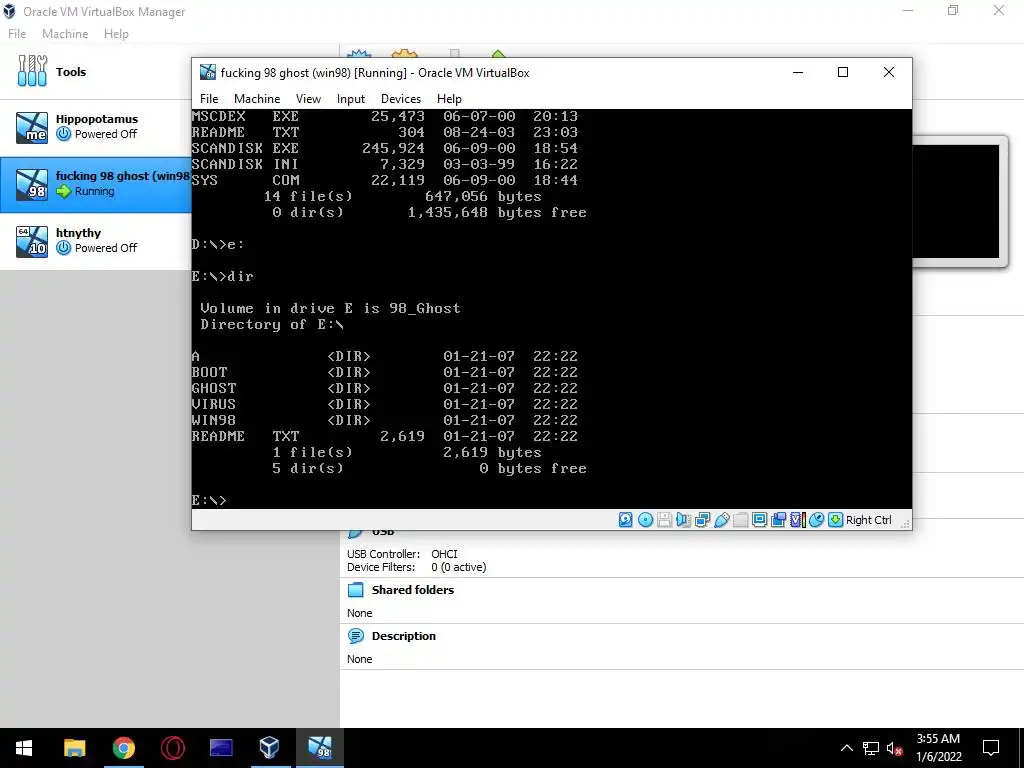
Task: Click the resize grip in VM status bar corner
Action: click(x=905, y=522)
